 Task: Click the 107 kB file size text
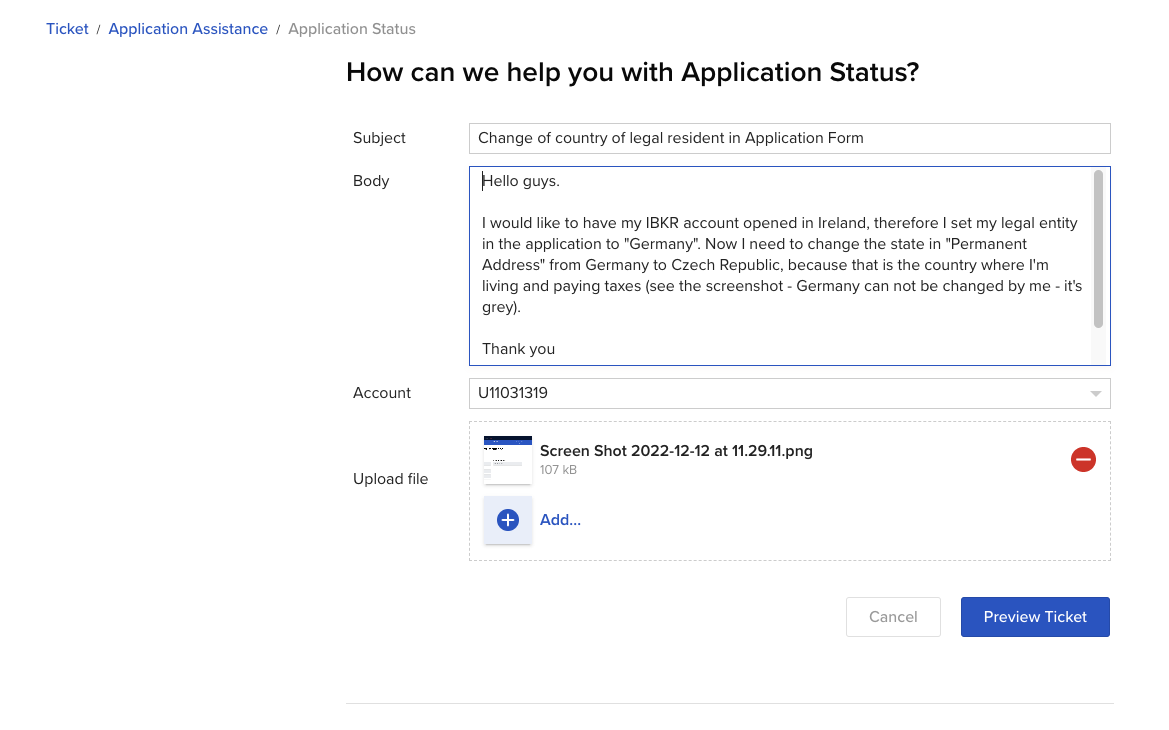tap(558, 470)
